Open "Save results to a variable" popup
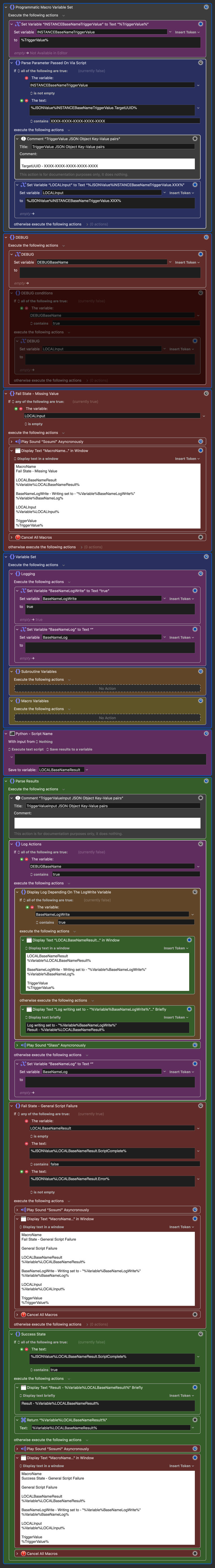The image size is (215, 1568). click(69, 749)
